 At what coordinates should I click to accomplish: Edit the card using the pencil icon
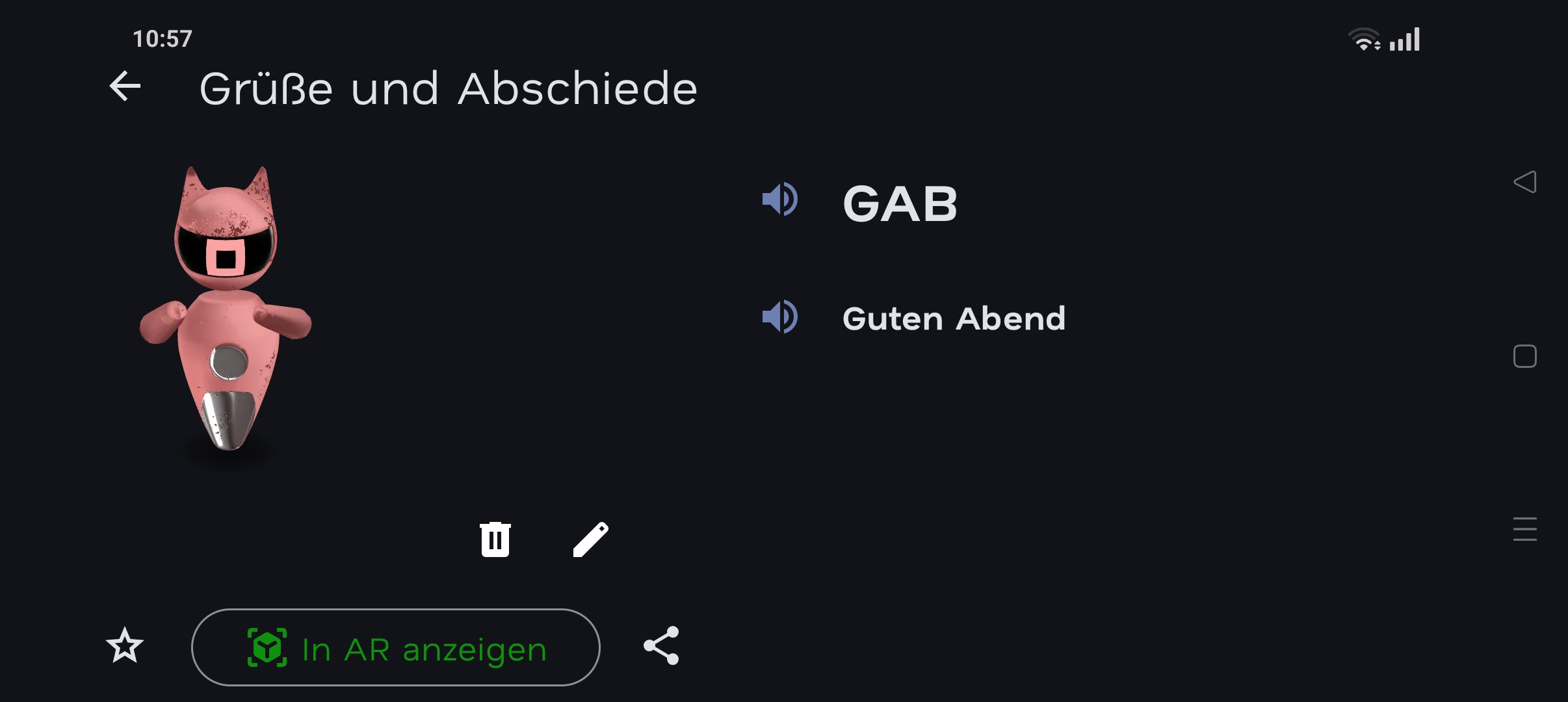coord(590,539)
